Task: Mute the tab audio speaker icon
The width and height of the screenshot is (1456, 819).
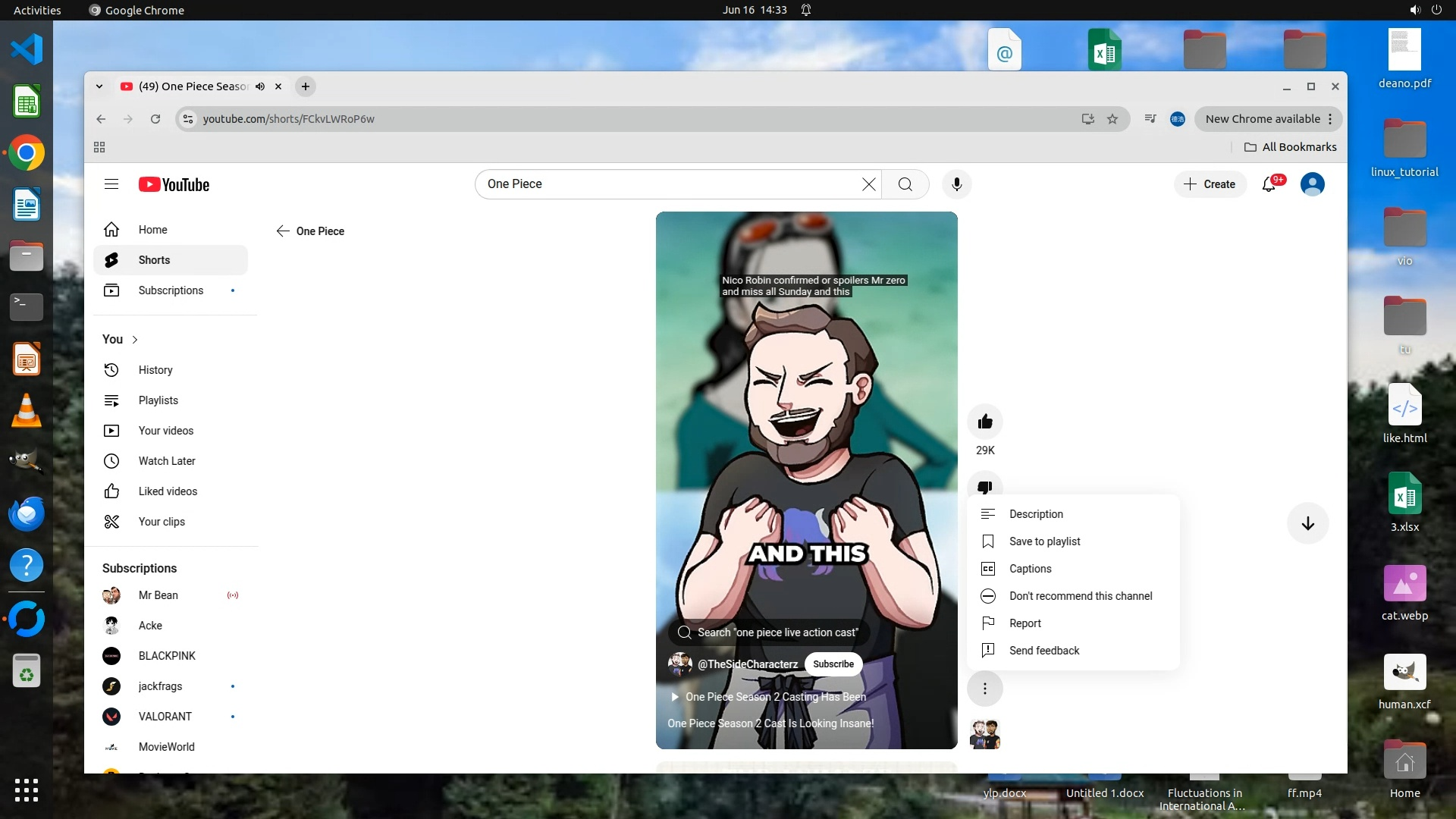Action: tap(260, 86)
